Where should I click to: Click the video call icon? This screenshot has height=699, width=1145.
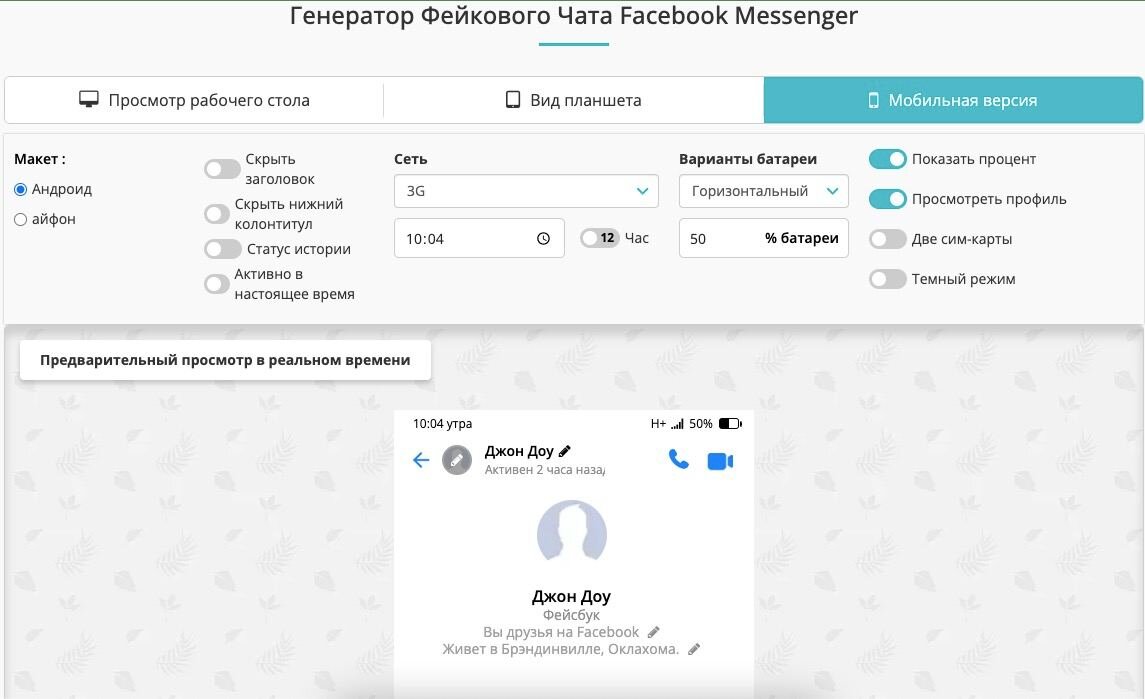point(720,461)
